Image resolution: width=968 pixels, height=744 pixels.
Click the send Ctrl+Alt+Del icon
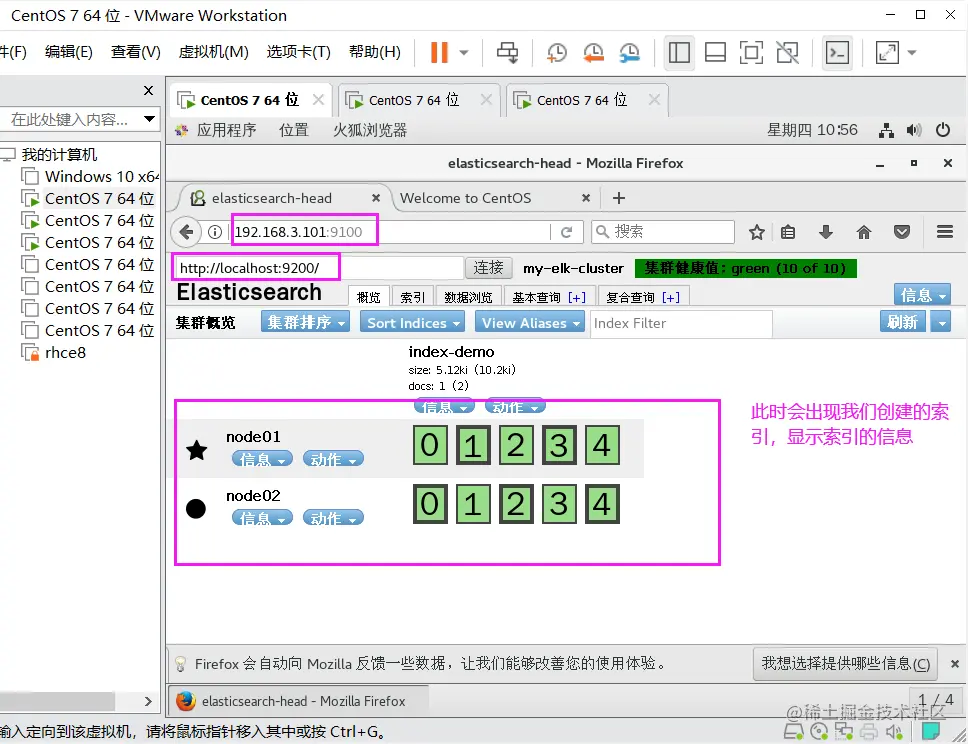(x=507, y=52)
